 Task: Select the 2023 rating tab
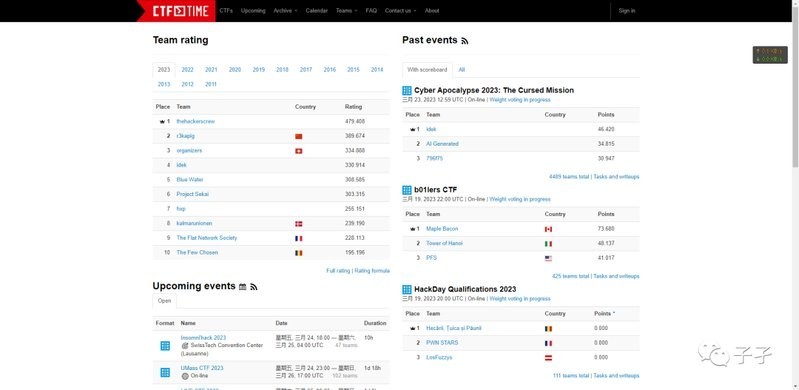pyautogui.click(x=164, y=70)
